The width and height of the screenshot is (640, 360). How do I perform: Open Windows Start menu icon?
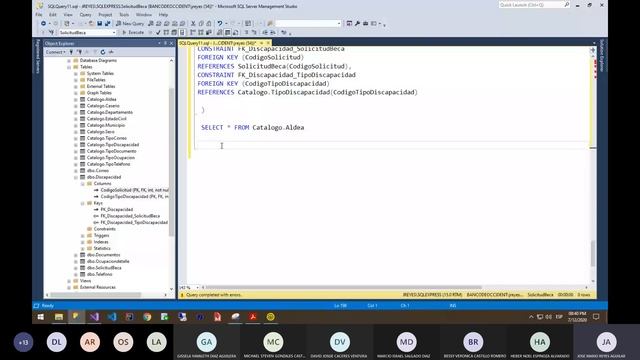41,317
